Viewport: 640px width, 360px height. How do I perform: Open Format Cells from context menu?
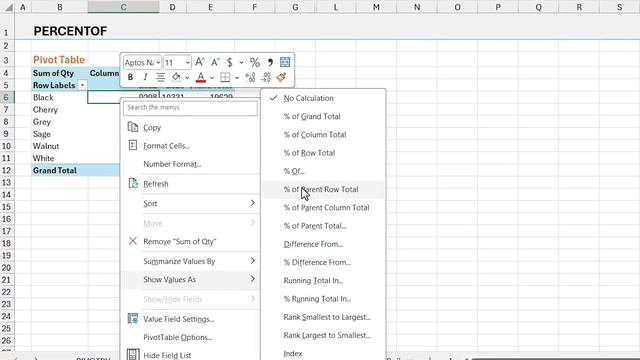(x=167, y=146)
